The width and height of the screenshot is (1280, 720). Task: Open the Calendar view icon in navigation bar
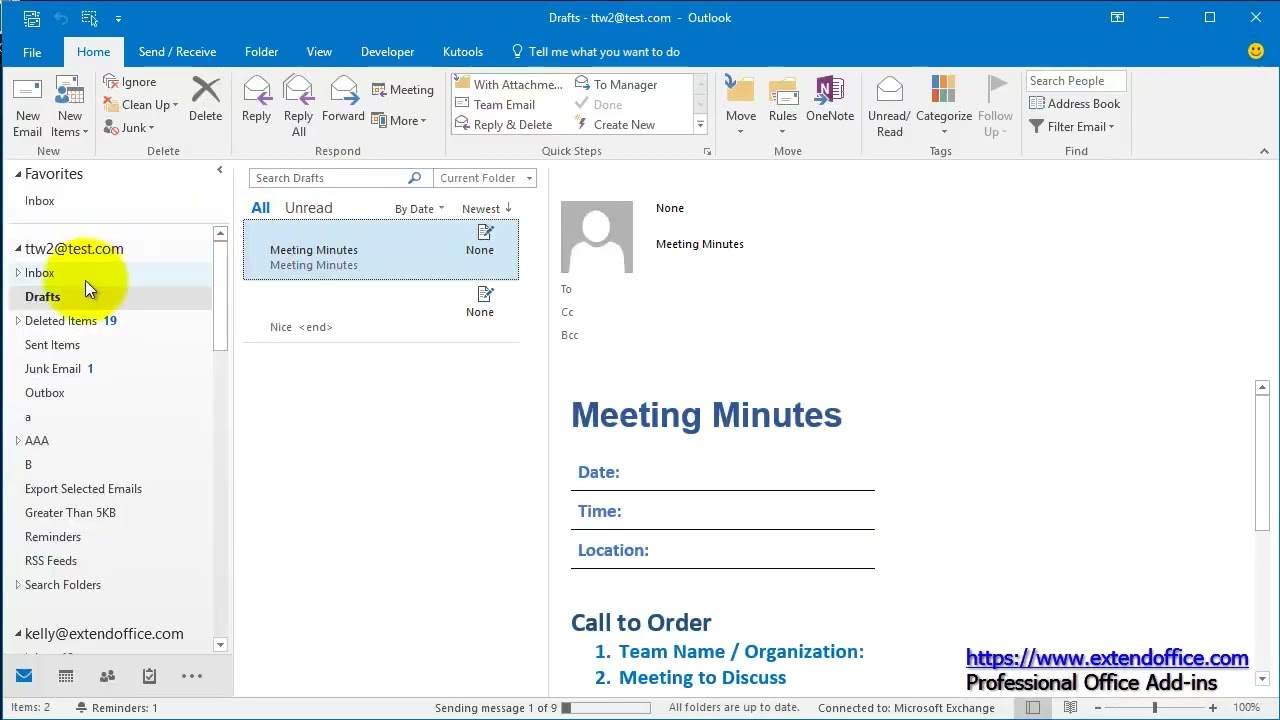tap(66, 676)
